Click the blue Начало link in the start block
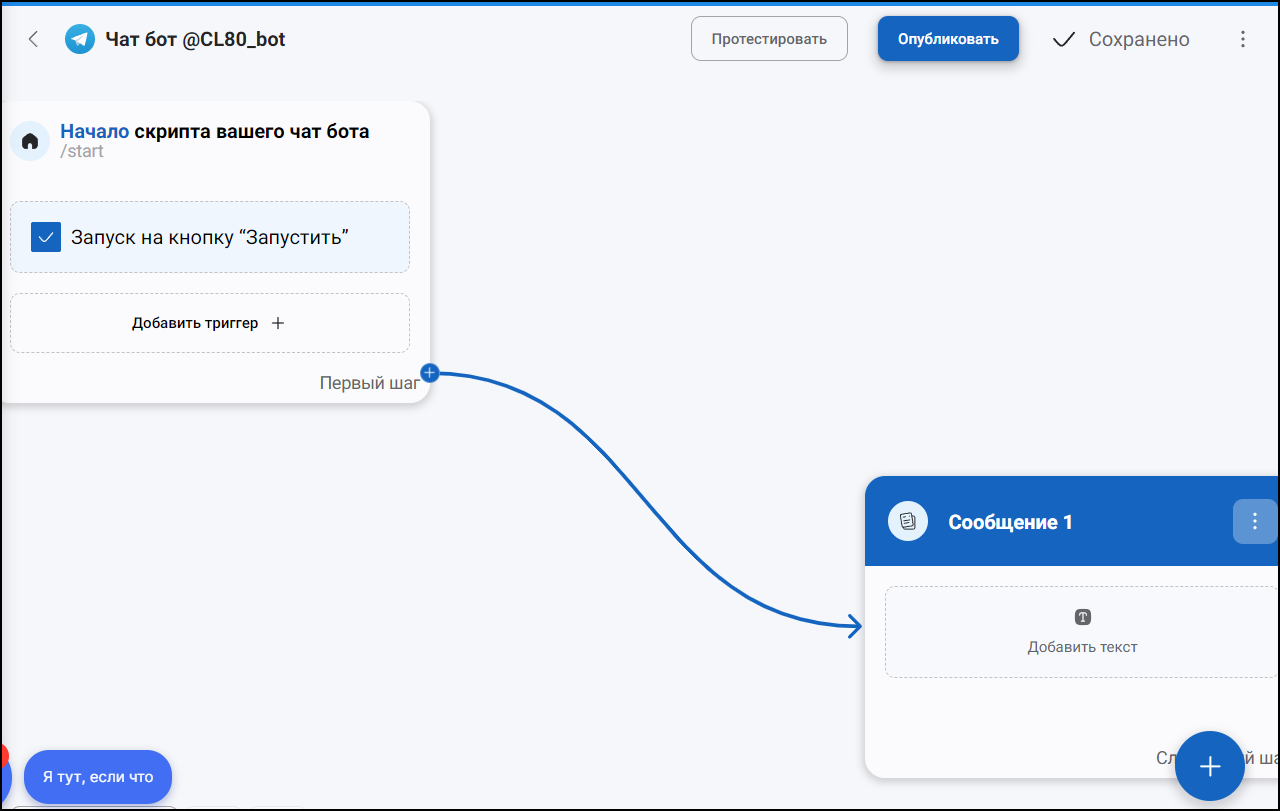The height and width of the screenshot is (811, 1280). click(x=95, y=131)
